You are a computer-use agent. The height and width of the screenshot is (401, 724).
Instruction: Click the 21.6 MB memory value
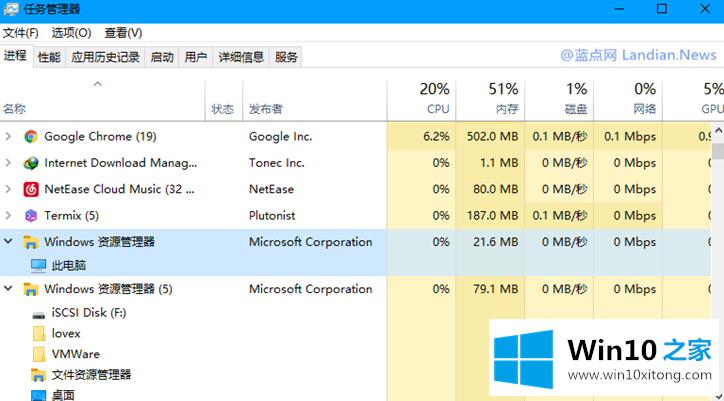[495, 242]
